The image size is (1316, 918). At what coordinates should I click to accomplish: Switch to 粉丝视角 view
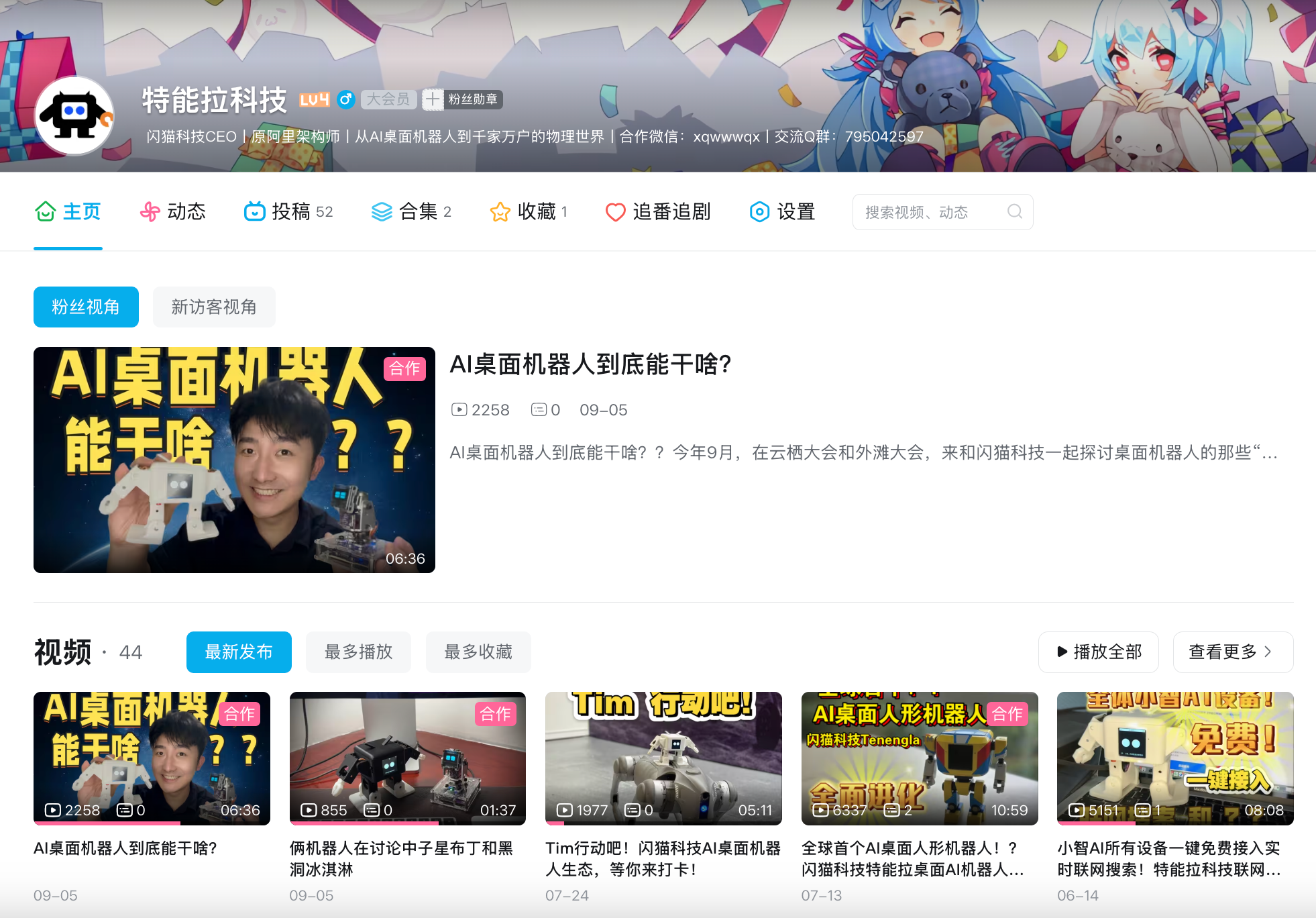[86, 307]
